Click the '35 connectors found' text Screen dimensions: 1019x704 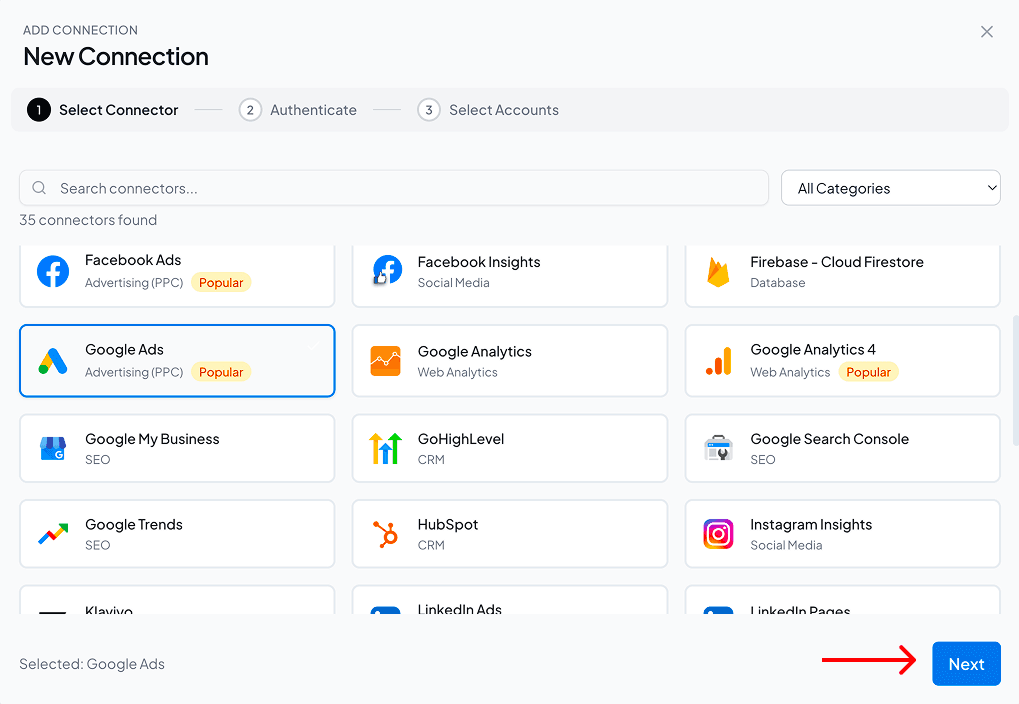[88, 220]
